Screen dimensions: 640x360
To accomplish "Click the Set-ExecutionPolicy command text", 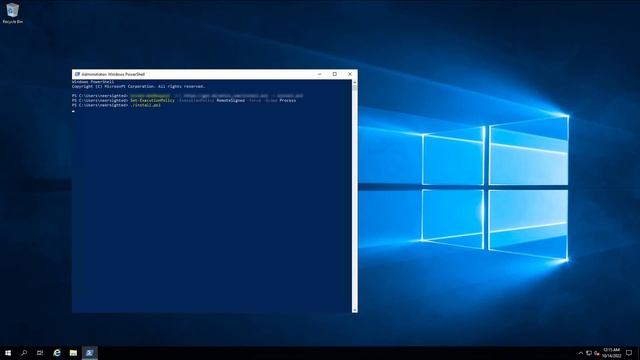I will tap(152, 100).
